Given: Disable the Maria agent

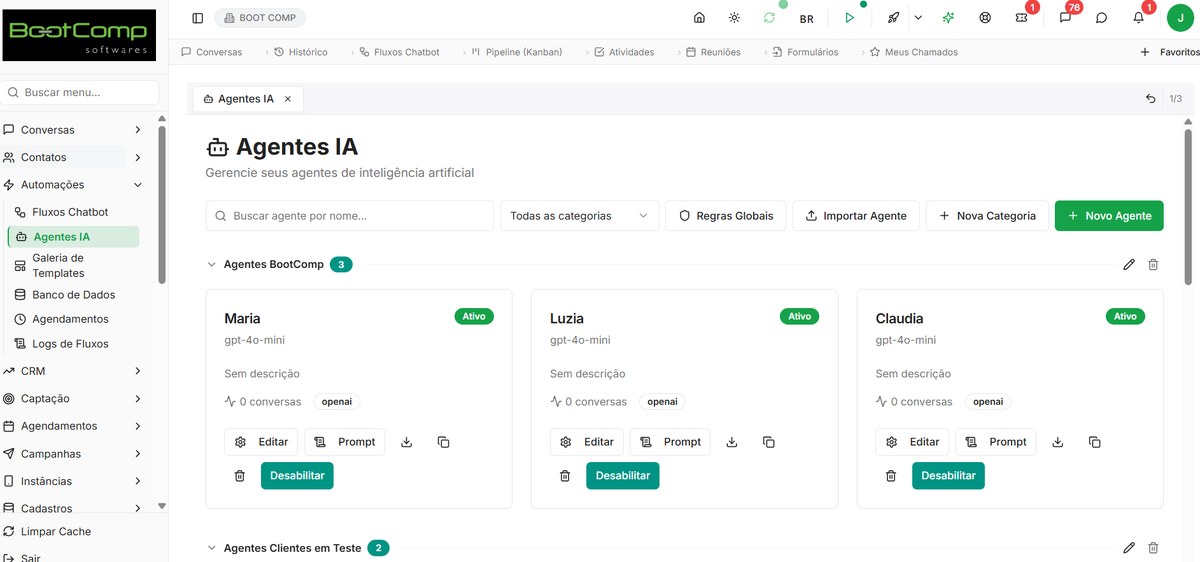Looking at the screenshot, I should click(x=297, y=476).
